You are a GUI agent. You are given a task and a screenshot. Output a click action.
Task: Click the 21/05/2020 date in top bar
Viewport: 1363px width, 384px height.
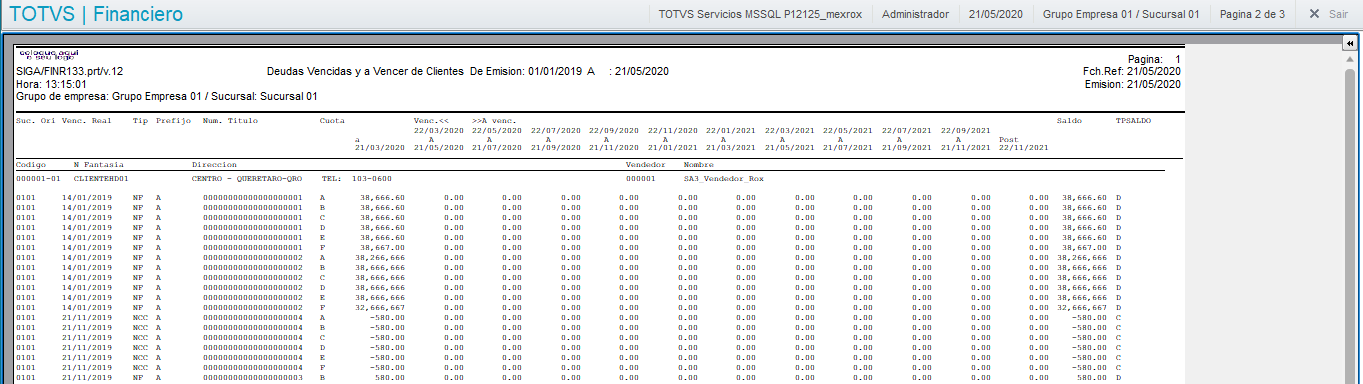[995, 15]
